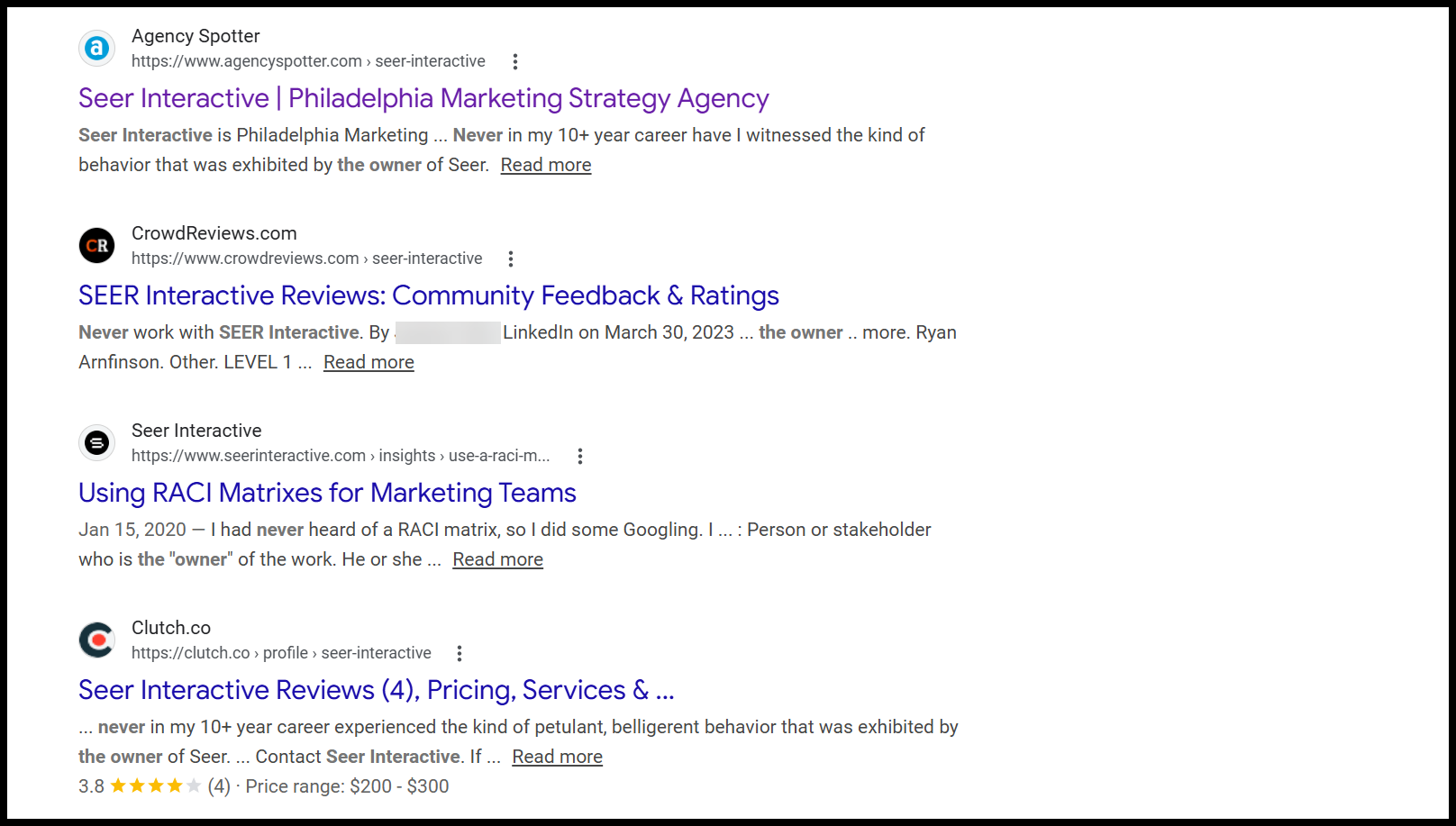Open three-dot menu for Clutch.co result
This screenshot has width=1456, height=826.
pos(460,653)
